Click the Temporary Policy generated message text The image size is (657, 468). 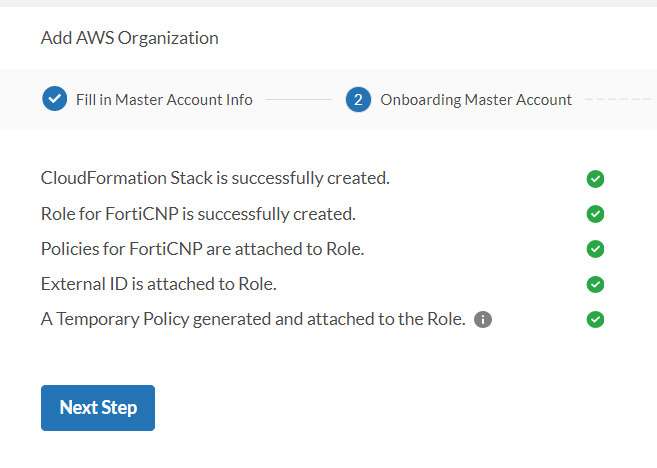pos(253,320)
